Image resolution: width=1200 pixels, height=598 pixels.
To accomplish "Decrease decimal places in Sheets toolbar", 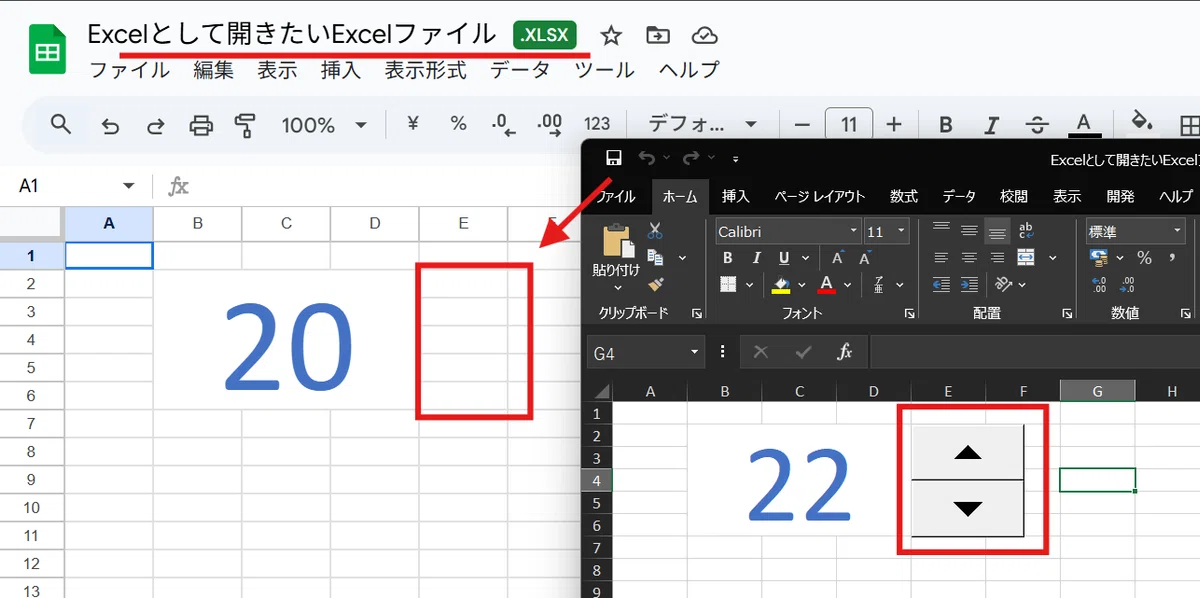I will click(x=503, y=124).
